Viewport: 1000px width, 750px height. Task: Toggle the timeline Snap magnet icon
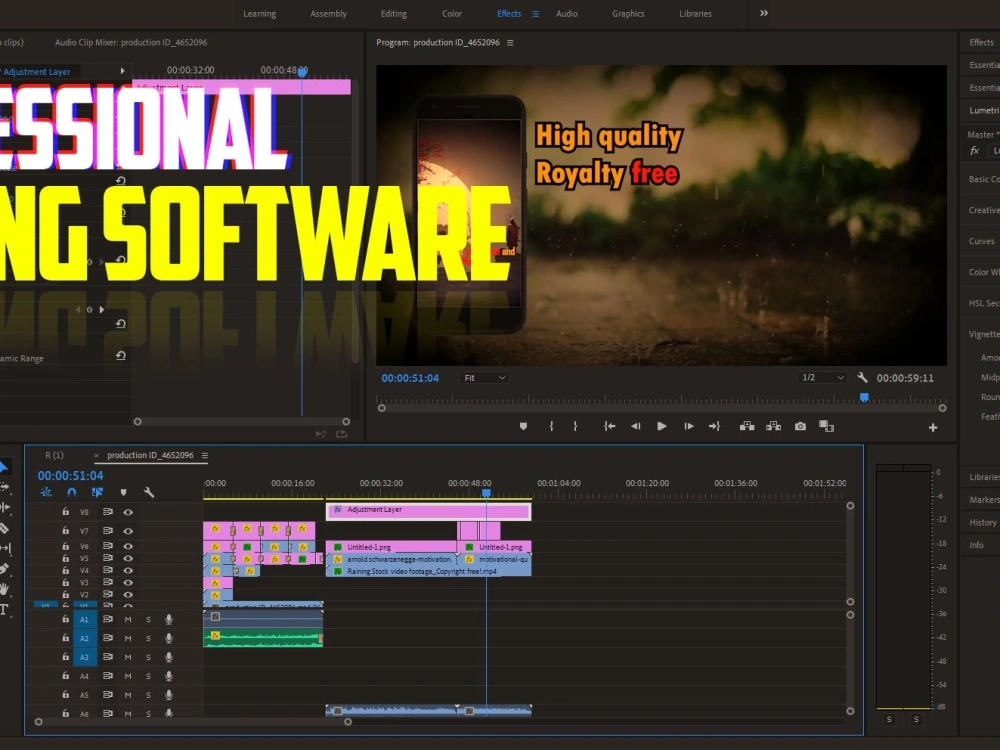click(71, 492)
